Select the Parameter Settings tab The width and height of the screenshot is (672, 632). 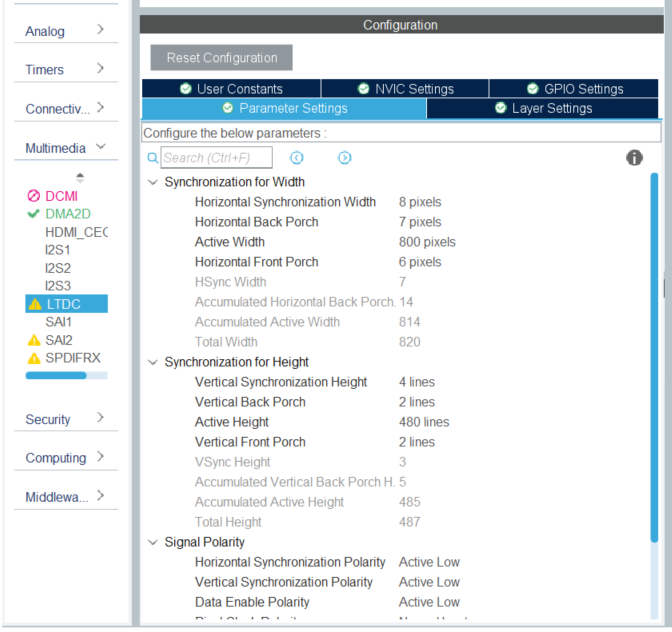284,108
